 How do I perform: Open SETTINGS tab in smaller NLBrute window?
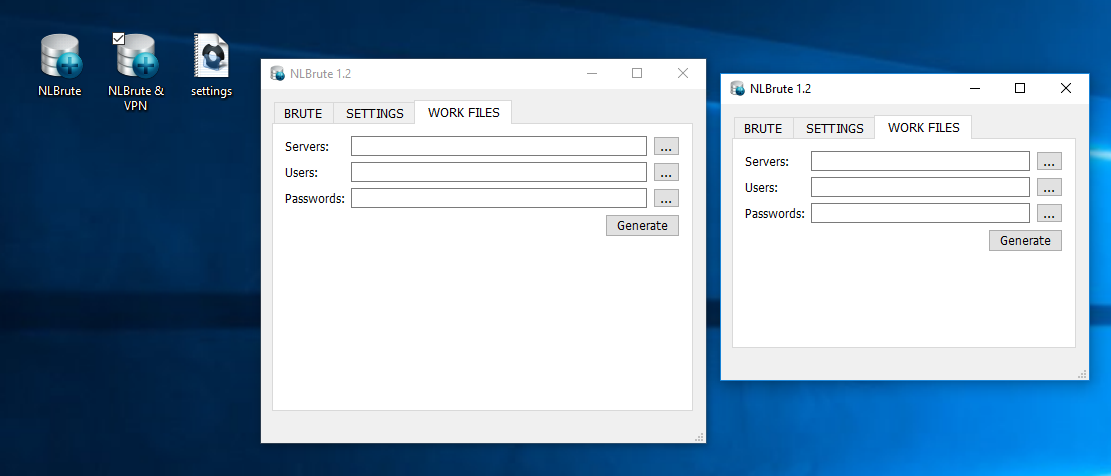click(x=834, y=128)
